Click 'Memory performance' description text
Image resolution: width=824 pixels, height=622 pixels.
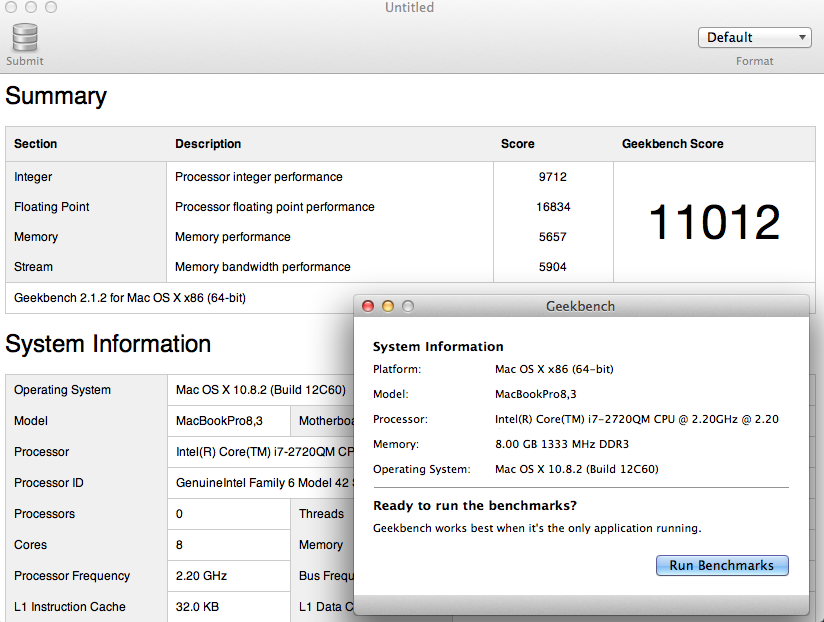tap(233, 237)
